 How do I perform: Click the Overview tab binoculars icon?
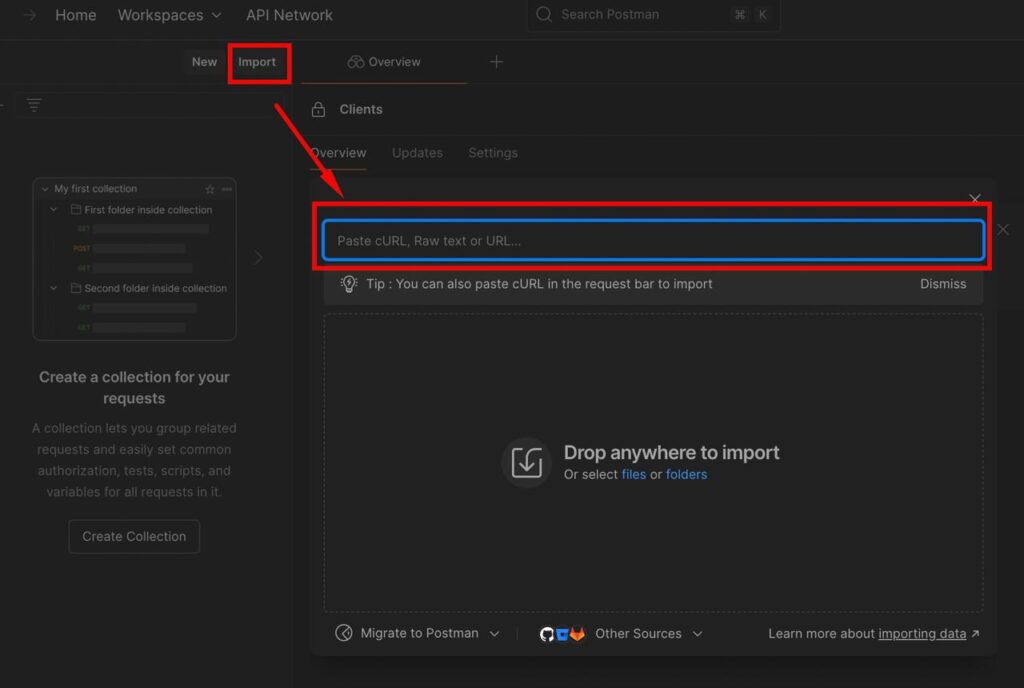coord(355,62)
